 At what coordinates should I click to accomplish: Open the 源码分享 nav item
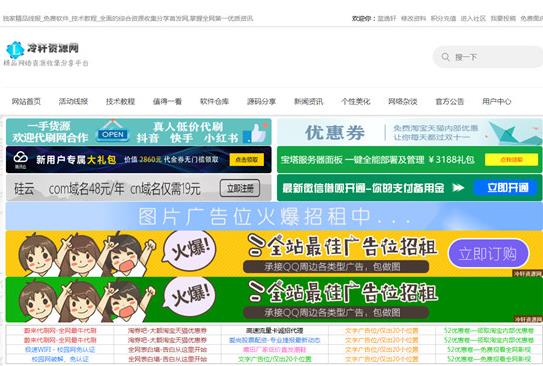(x=262, y=101)
